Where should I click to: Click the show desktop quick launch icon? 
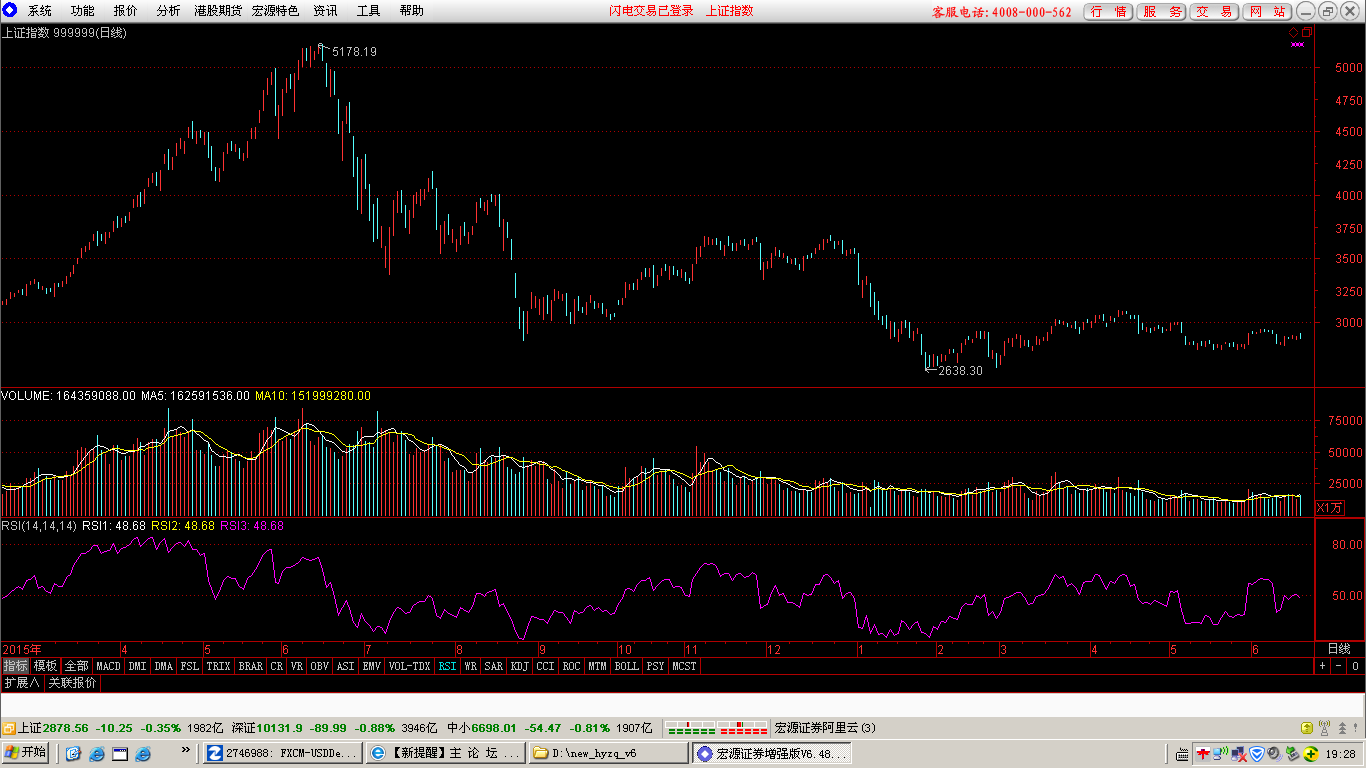73,753
